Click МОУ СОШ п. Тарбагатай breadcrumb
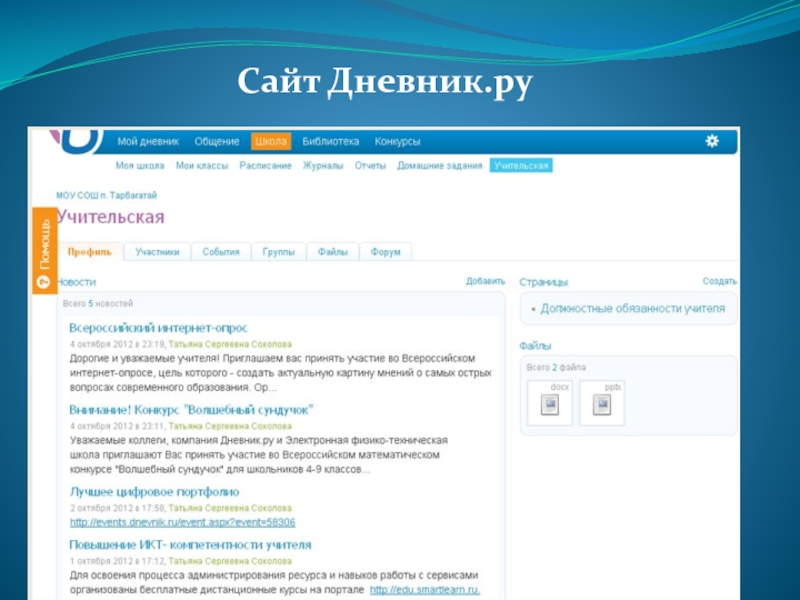Image resolution: width=800 pixels, height=600 pixels. [107, 195]
